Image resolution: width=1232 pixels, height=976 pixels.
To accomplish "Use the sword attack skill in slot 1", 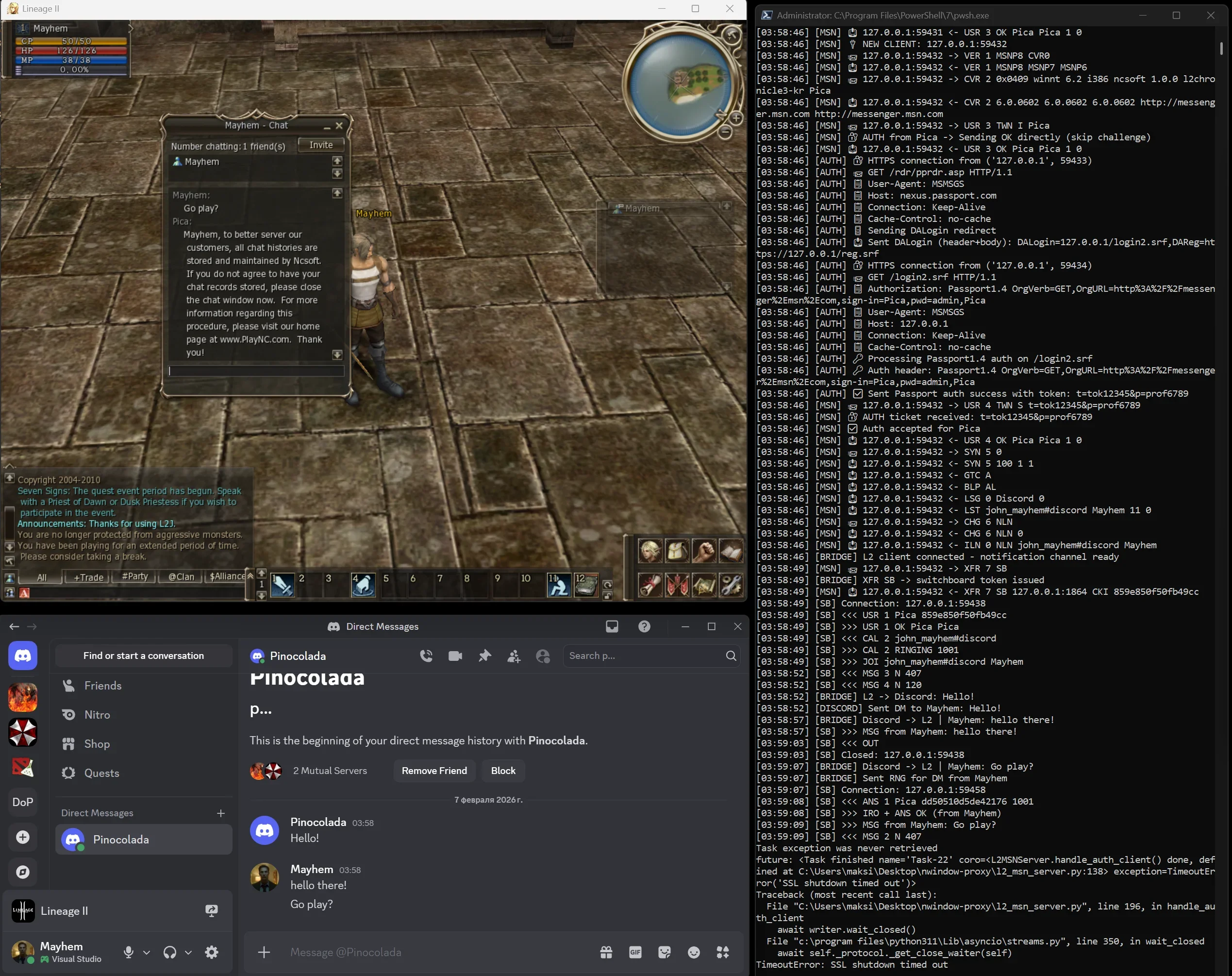I will [282, 586].
